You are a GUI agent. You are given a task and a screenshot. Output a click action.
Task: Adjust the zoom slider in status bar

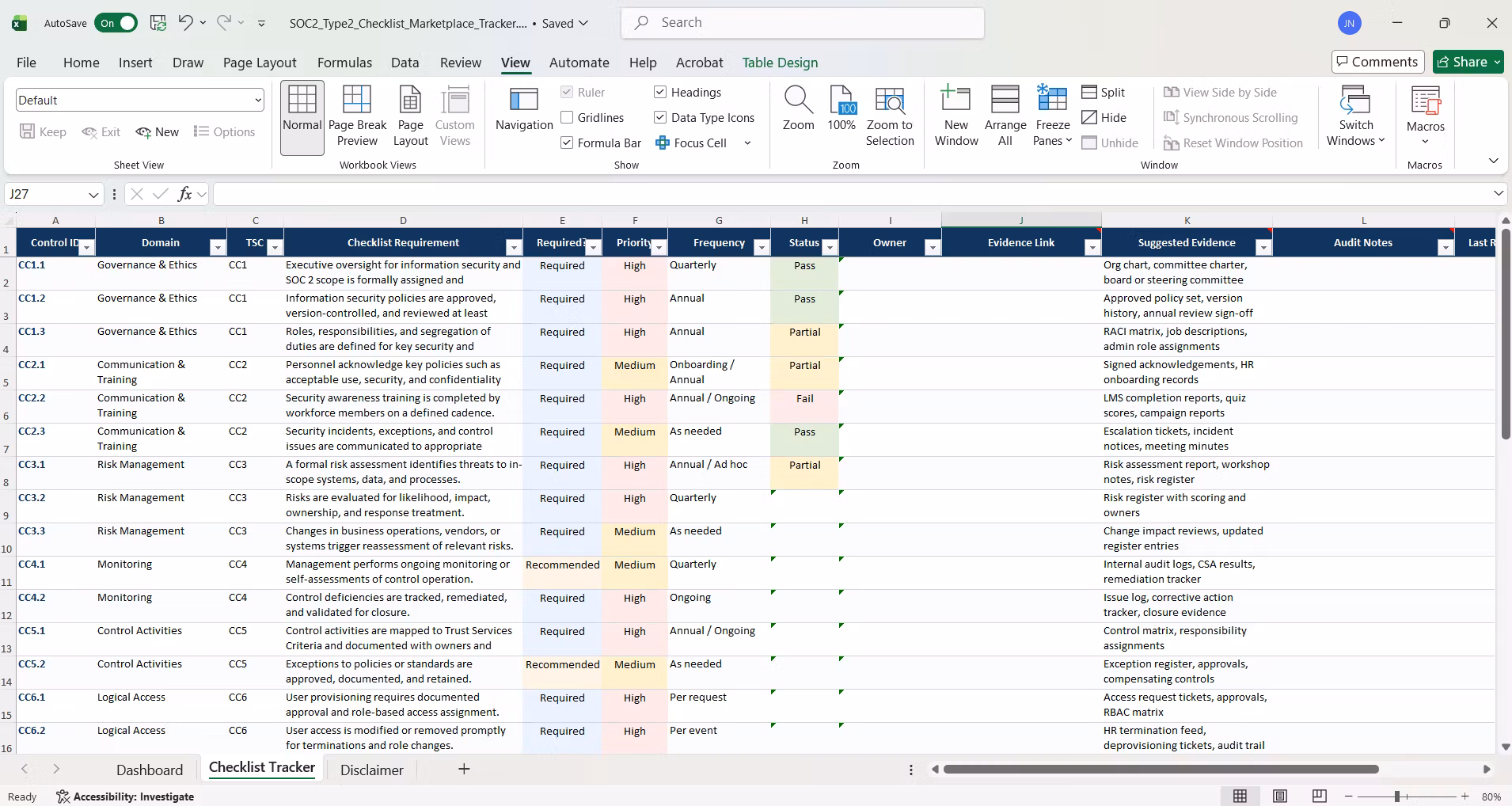point(1397,796)
